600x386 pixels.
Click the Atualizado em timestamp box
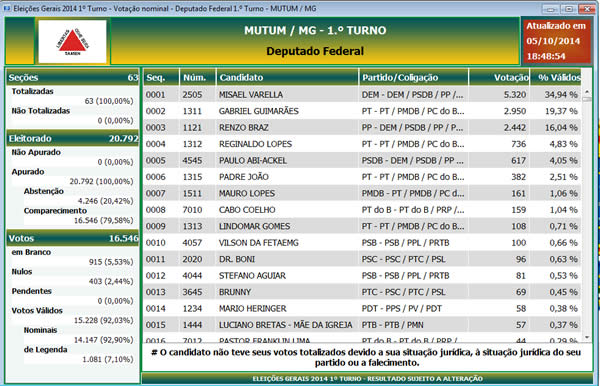(x=556, y=41)
